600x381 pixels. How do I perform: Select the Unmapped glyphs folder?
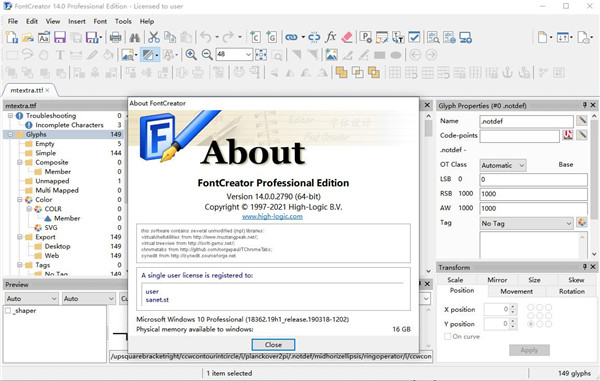(52, 181)
